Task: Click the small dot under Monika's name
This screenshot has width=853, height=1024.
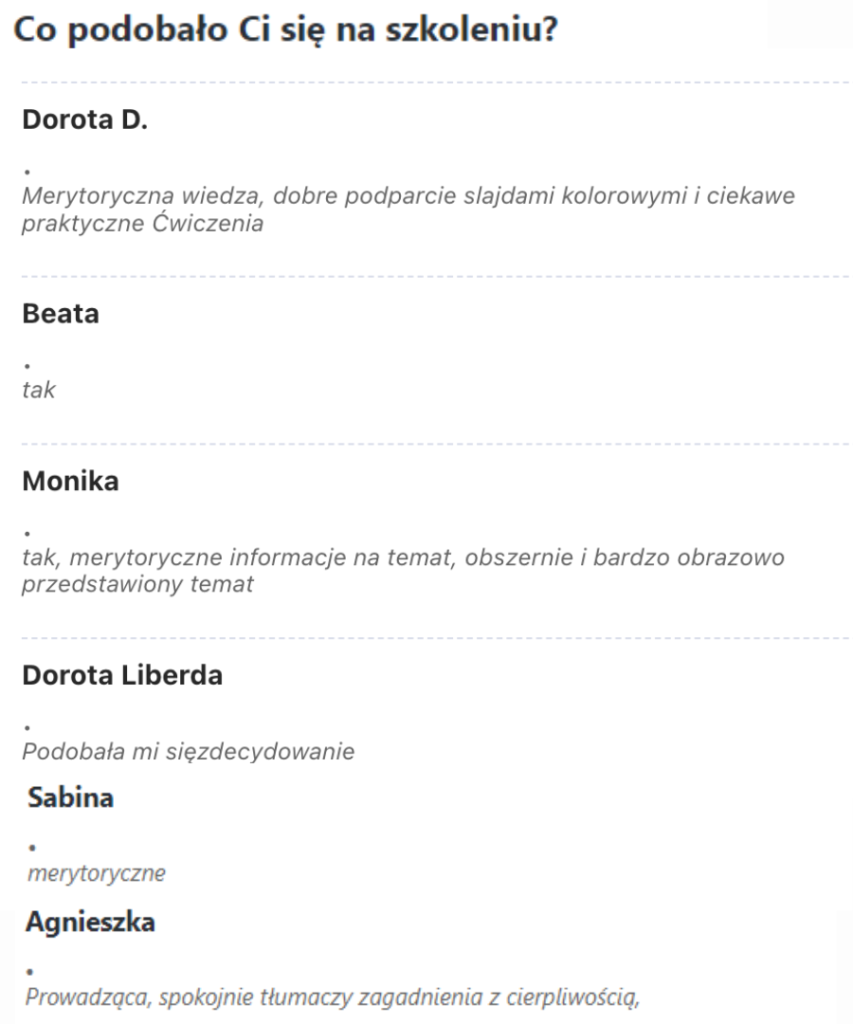Action: point(27,533)
